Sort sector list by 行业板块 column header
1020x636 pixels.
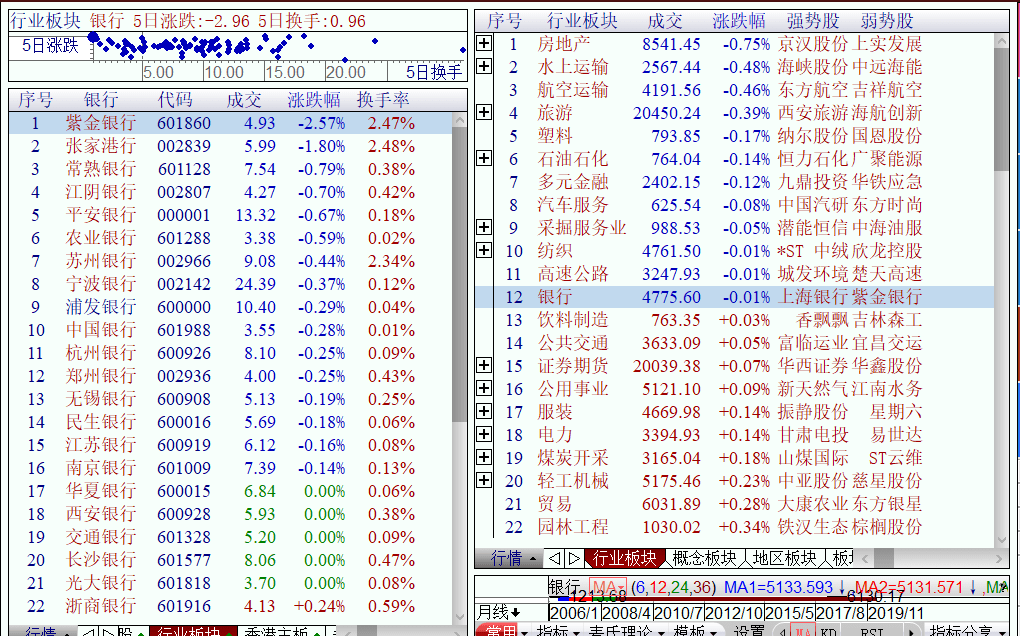582,21
